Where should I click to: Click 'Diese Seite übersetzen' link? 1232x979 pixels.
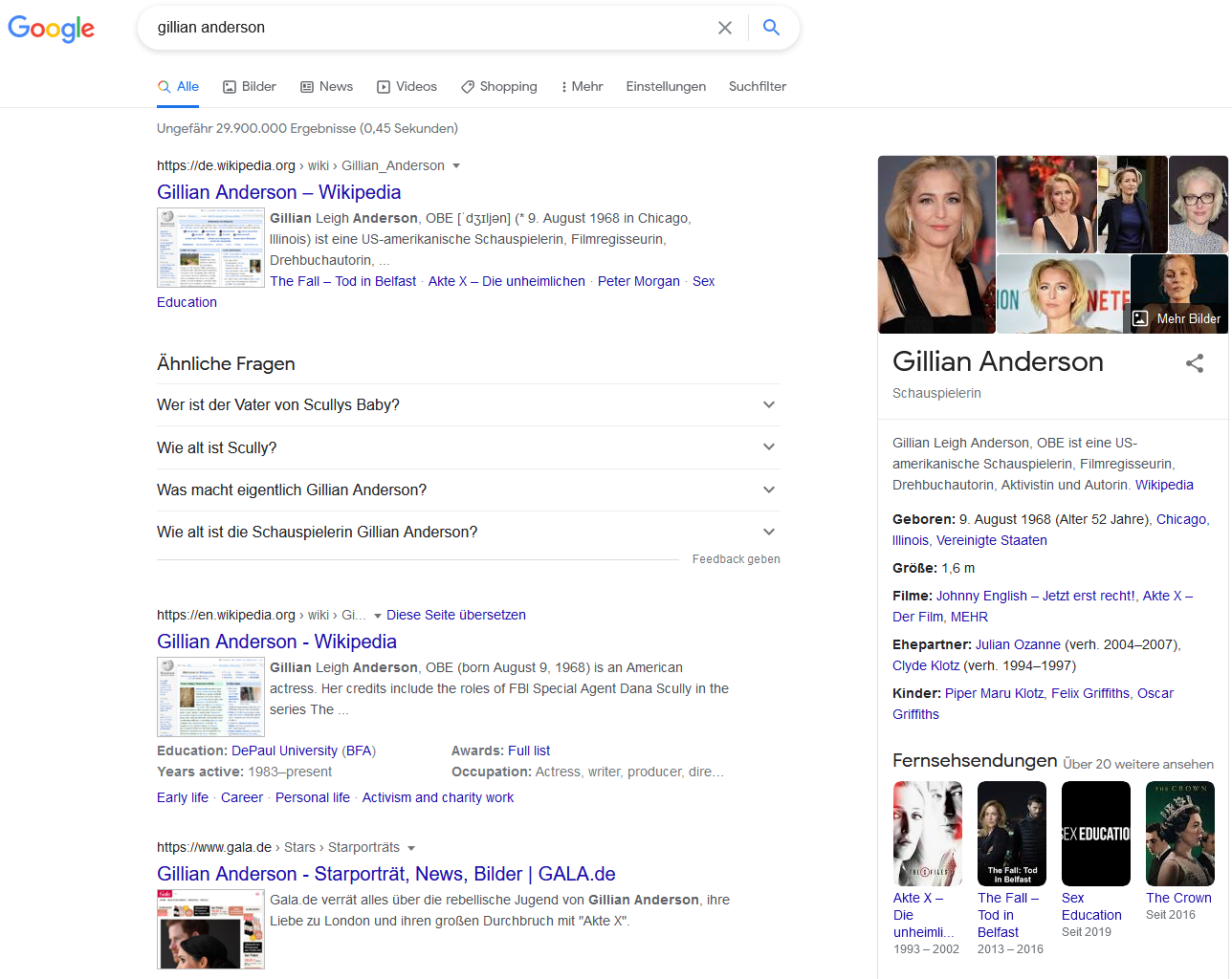(456, 615)
